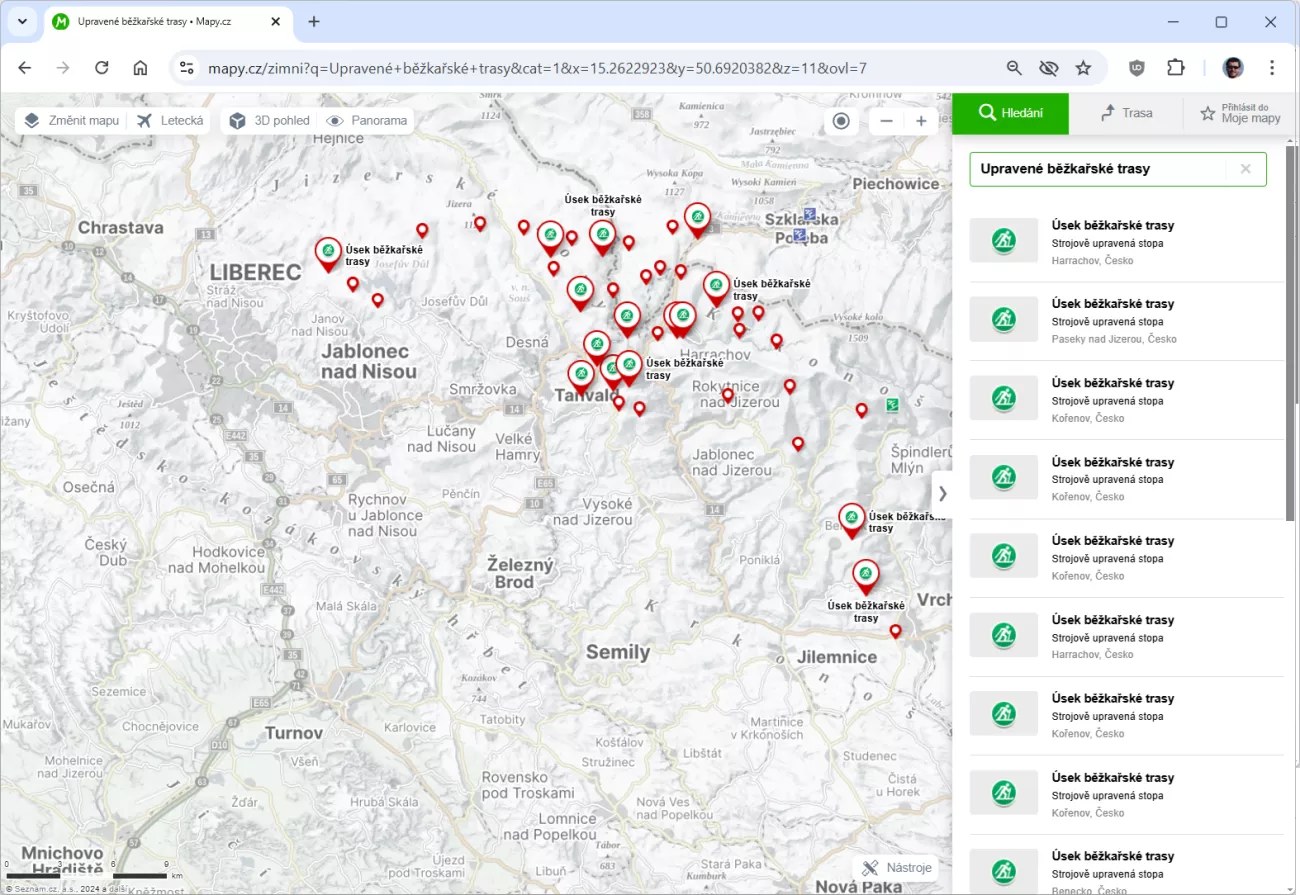
Task: Open the Chrome three-dot menu
Action: (1272, 68)
